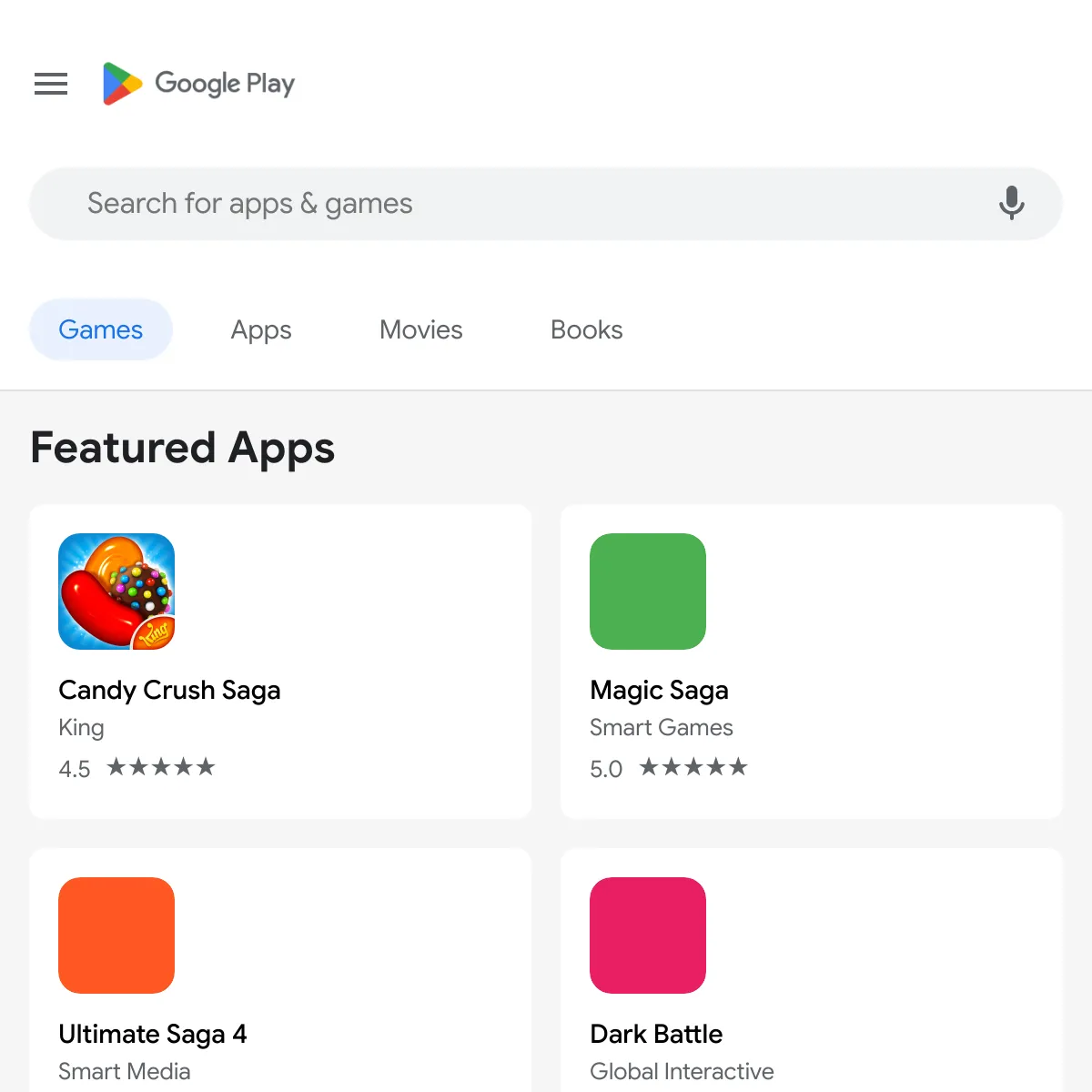Screen dimensions: 1092x1092
Task: Click the King developer name
Action: click(81, 727)
